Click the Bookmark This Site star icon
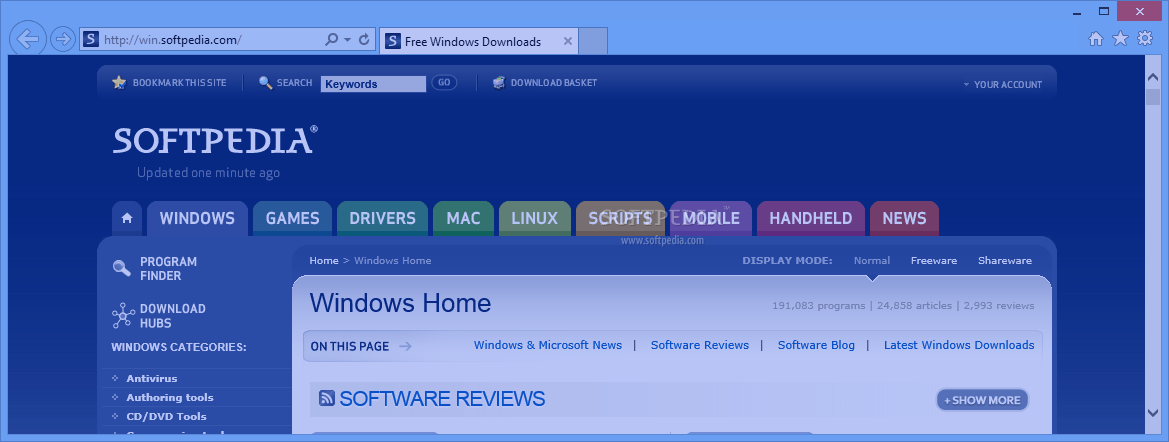1169x442 pixels. pyautogui.click(x=119, y=83)
